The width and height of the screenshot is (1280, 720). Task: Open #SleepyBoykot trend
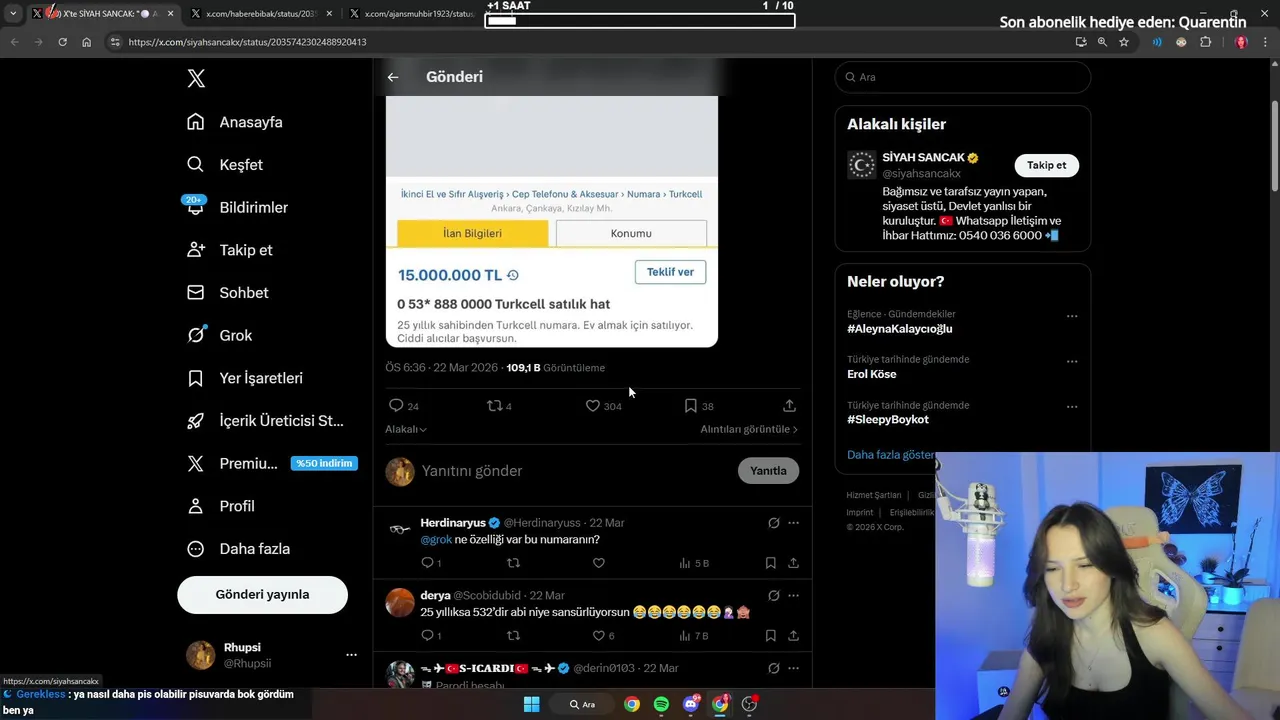(x=888, y=420)
